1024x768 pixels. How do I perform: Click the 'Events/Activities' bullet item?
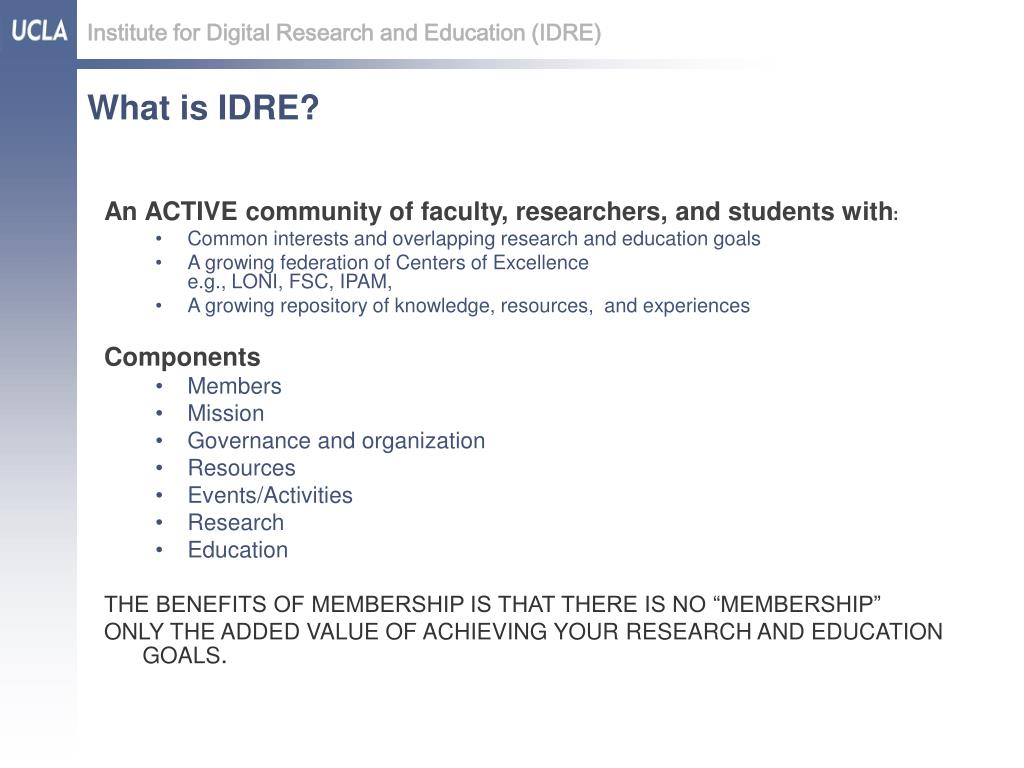pos(270,495)
